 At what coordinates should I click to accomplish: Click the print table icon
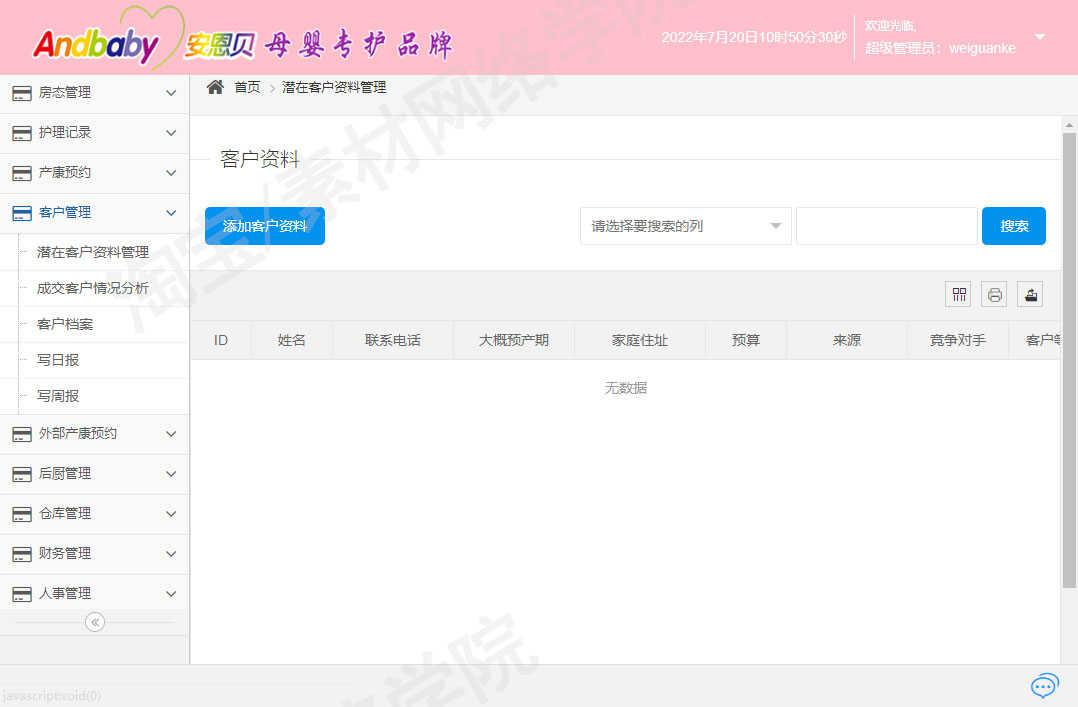994,294
